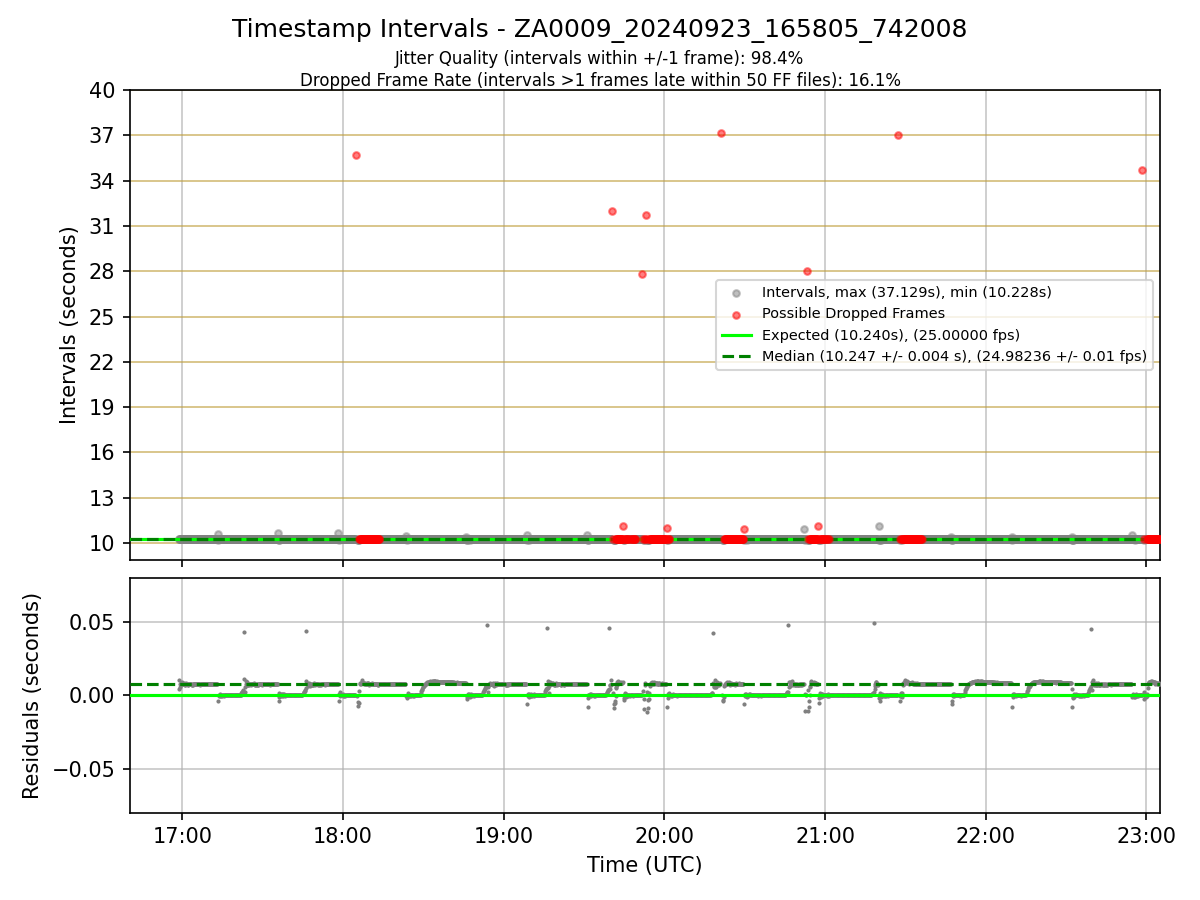
Task: Click the 'Time (UTC)' x-axis label
Action: (644, 865)
